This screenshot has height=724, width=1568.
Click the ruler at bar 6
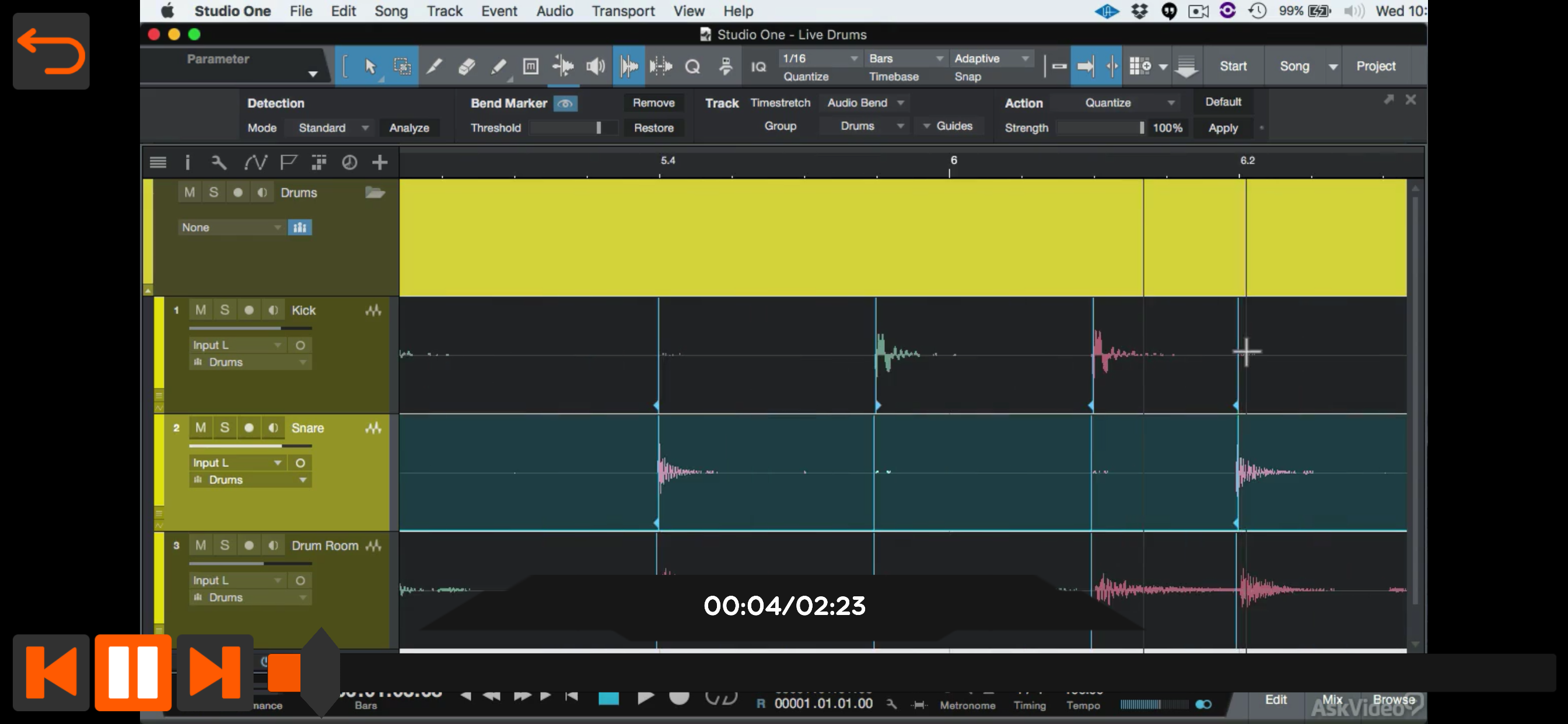pos(953,161)
